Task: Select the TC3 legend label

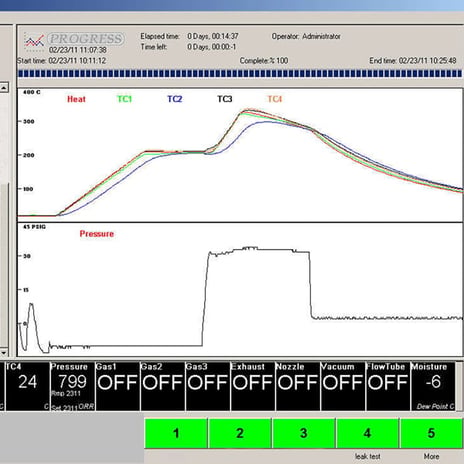Action: tap(225, 99)
